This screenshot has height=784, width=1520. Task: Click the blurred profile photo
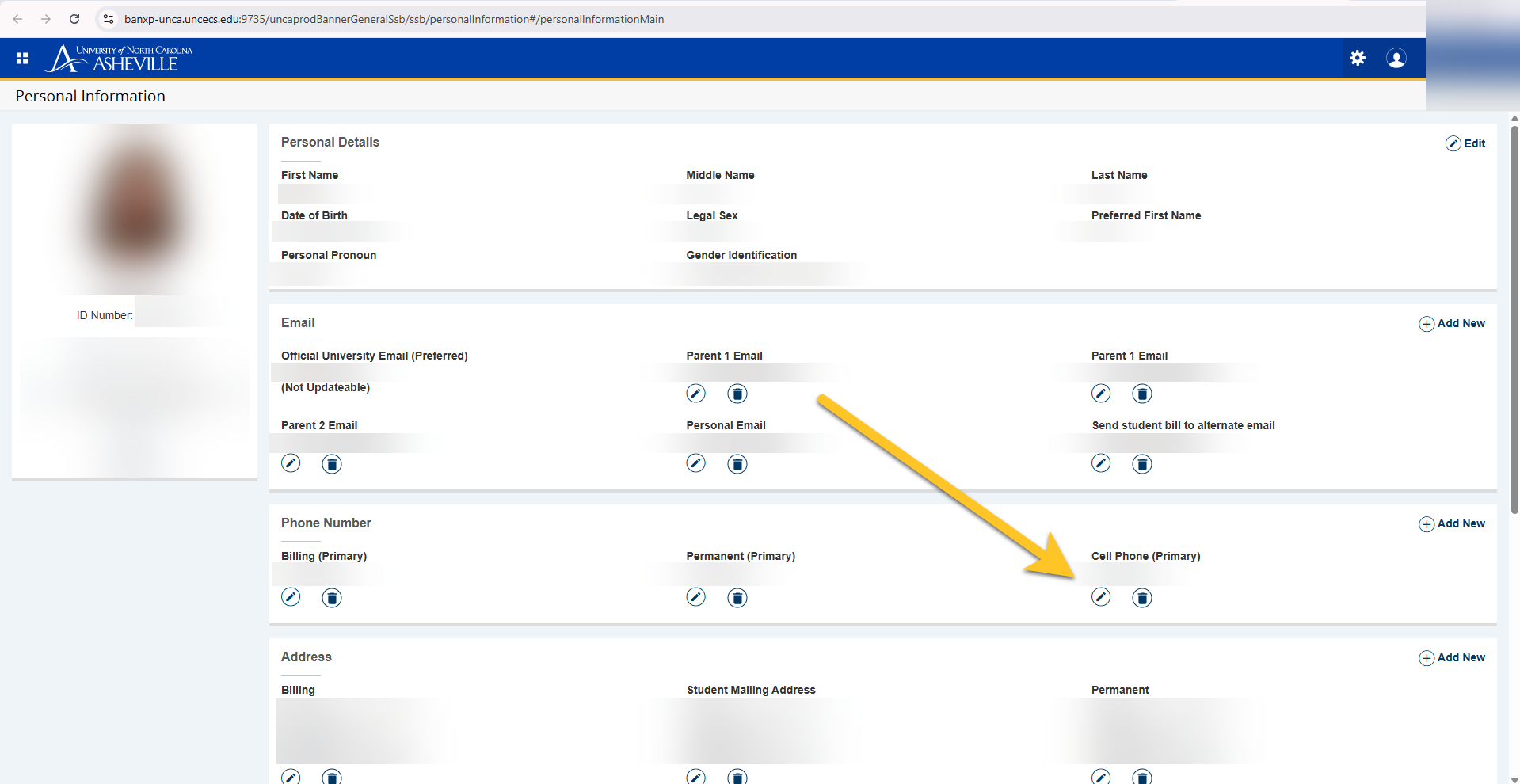coord(136,210)
